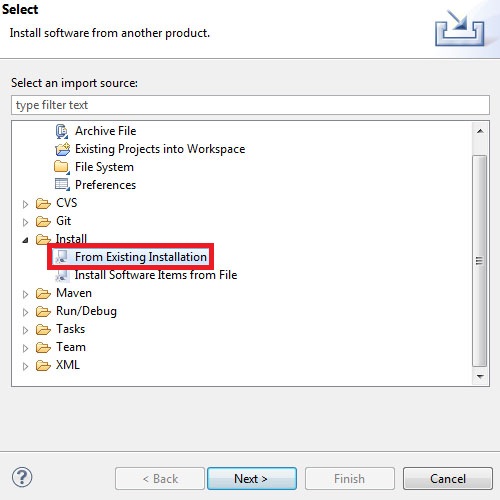Image resolution: width=500 pixels, height=500 pixels.
Task: Expand the XML category arrow
Action: pyautogui.click(x=25, y=366)
